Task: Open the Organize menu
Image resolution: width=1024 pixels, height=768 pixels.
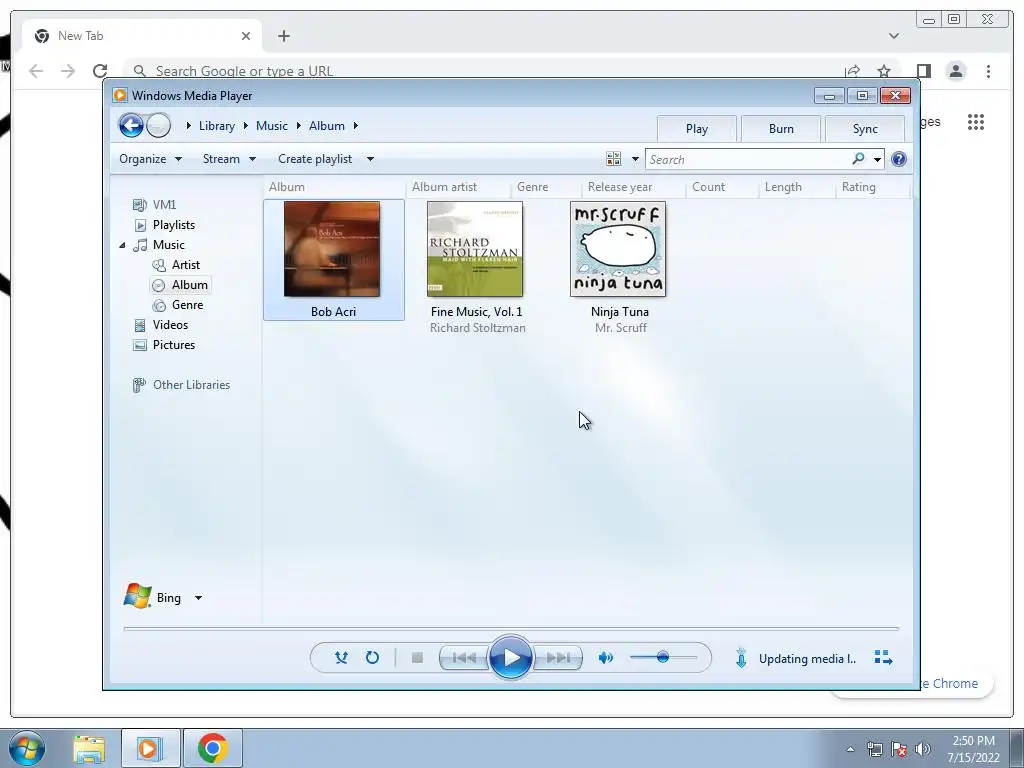Action: pos(150,159)
